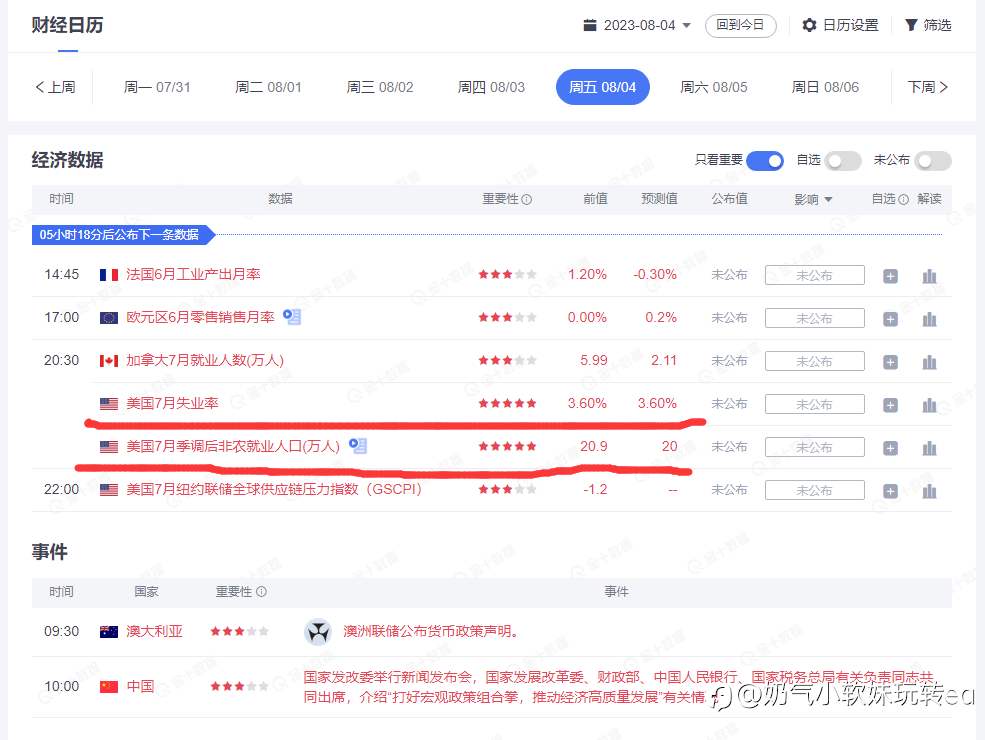985x740 pixels.
Task: Open the 日历设置 gear icon
Action: (810, 25)
